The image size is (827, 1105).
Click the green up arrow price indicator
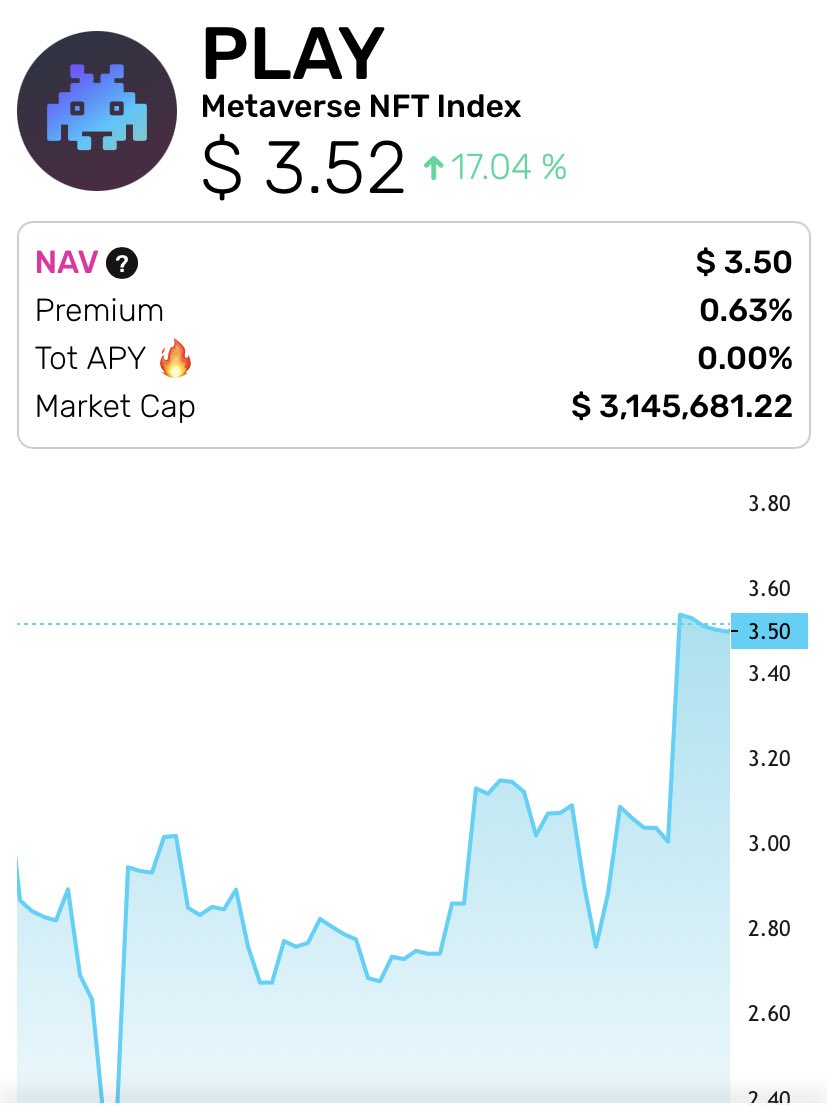[433, 168]
